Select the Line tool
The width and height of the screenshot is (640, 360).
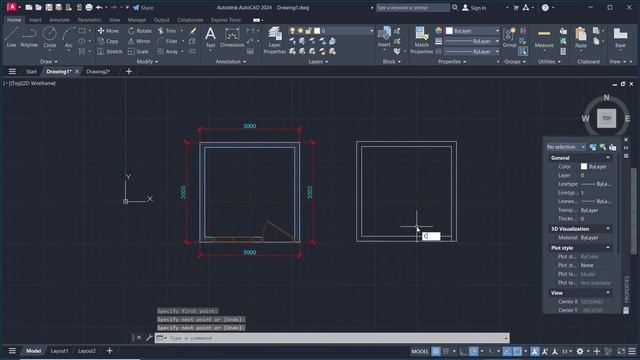[x=11, y=37]
